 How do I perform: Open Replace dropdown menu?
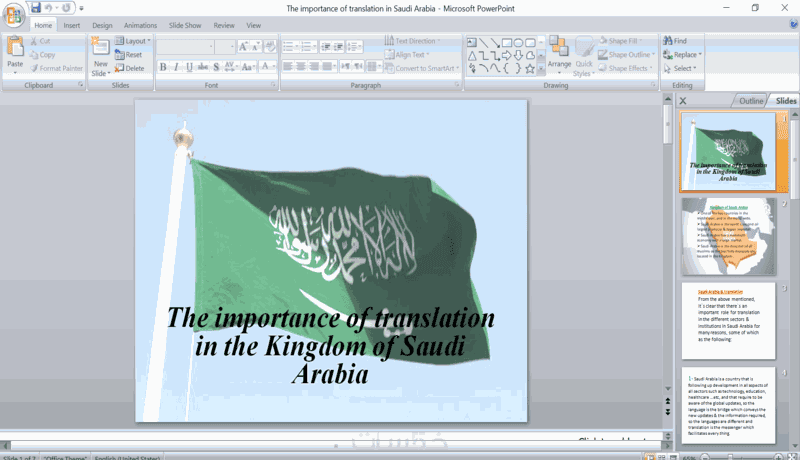683,55
